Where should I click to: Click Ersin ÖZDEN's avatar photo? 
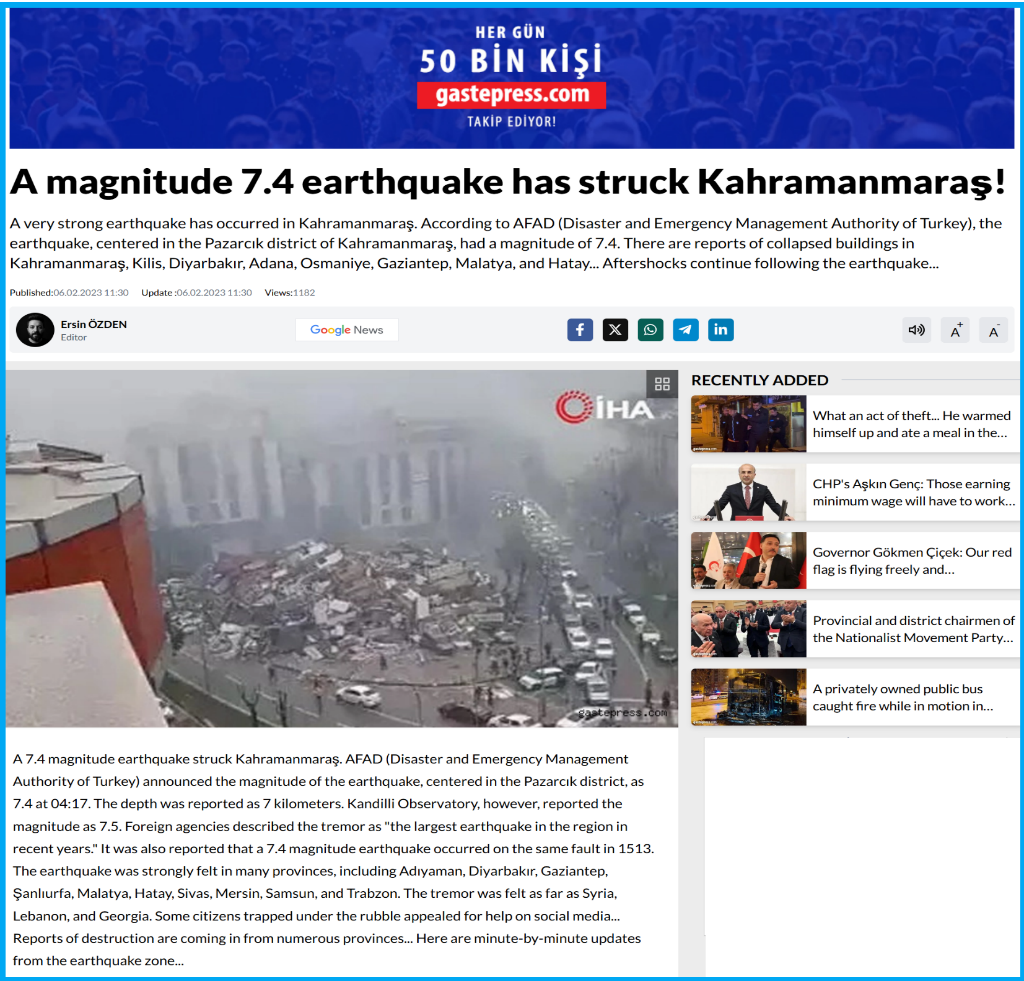point(35,330)
